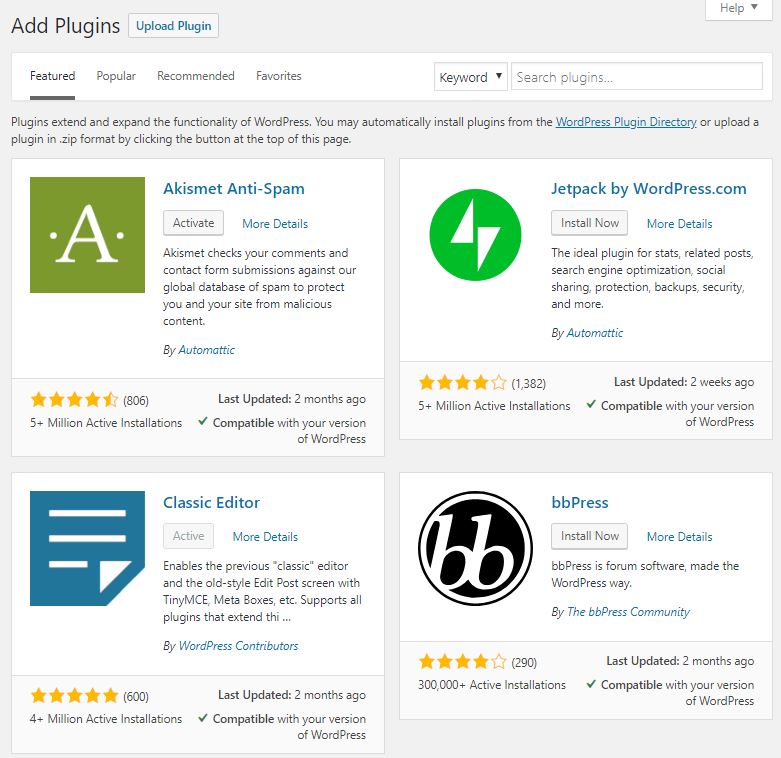Open the Help dropdown
The image size is (781, 758).
[739, 8]
